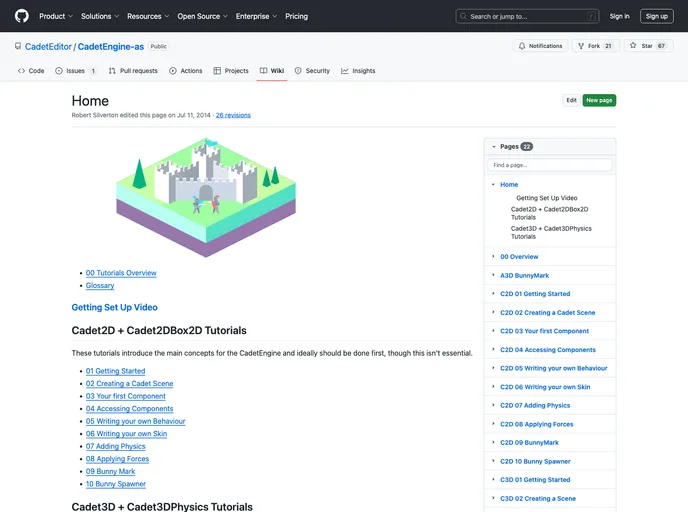The image size is (688, 512).
Task: Click the Issues circle icon
Action: pyautogui.click(x=59, y=71)
